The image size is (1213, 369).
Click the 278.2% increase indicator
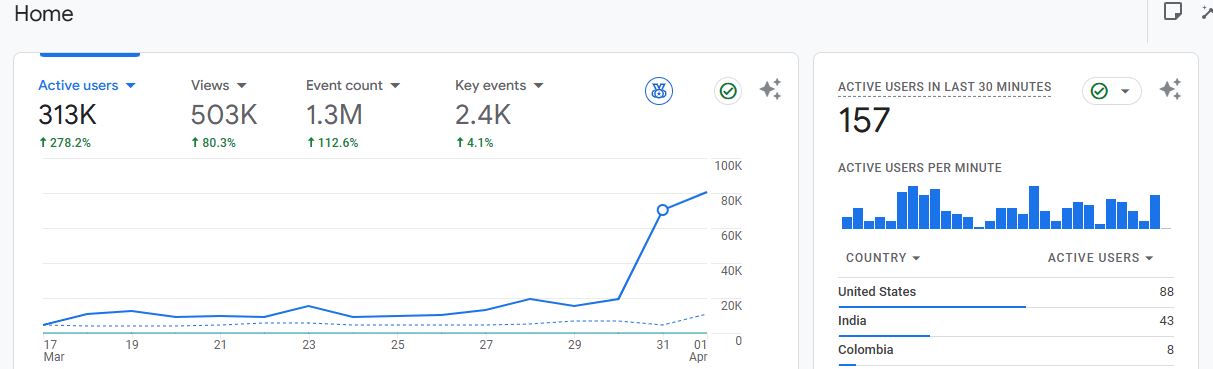tap(65, 143)
